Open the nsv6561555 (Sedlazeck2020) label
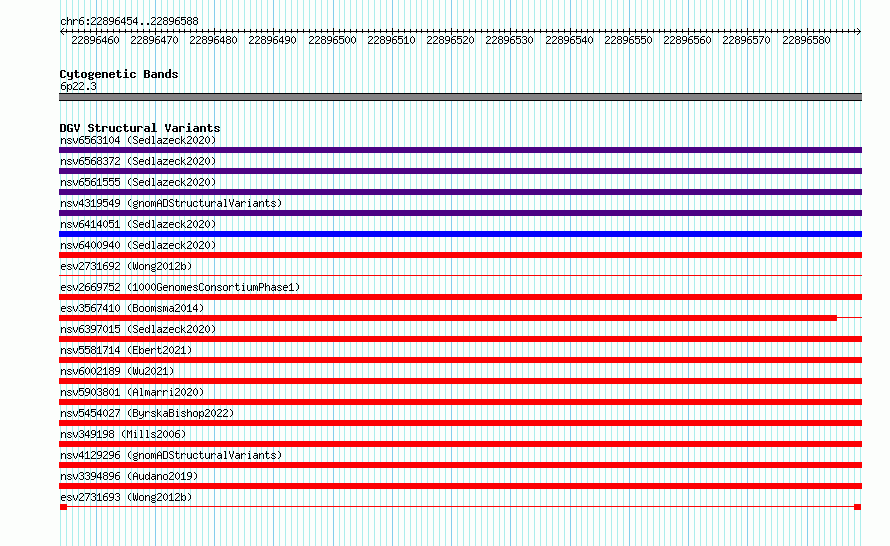Viewport: 890px width, 546px height. point(138,182)
